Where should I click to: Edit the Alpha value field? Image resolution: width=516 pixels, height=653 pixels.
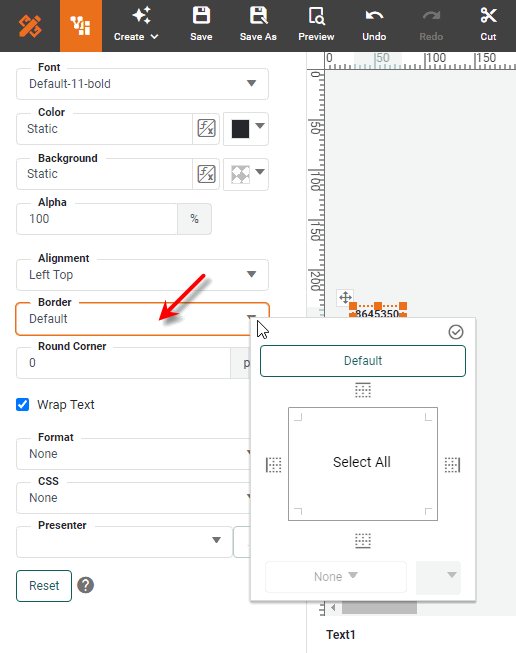[x=97, y=219]
